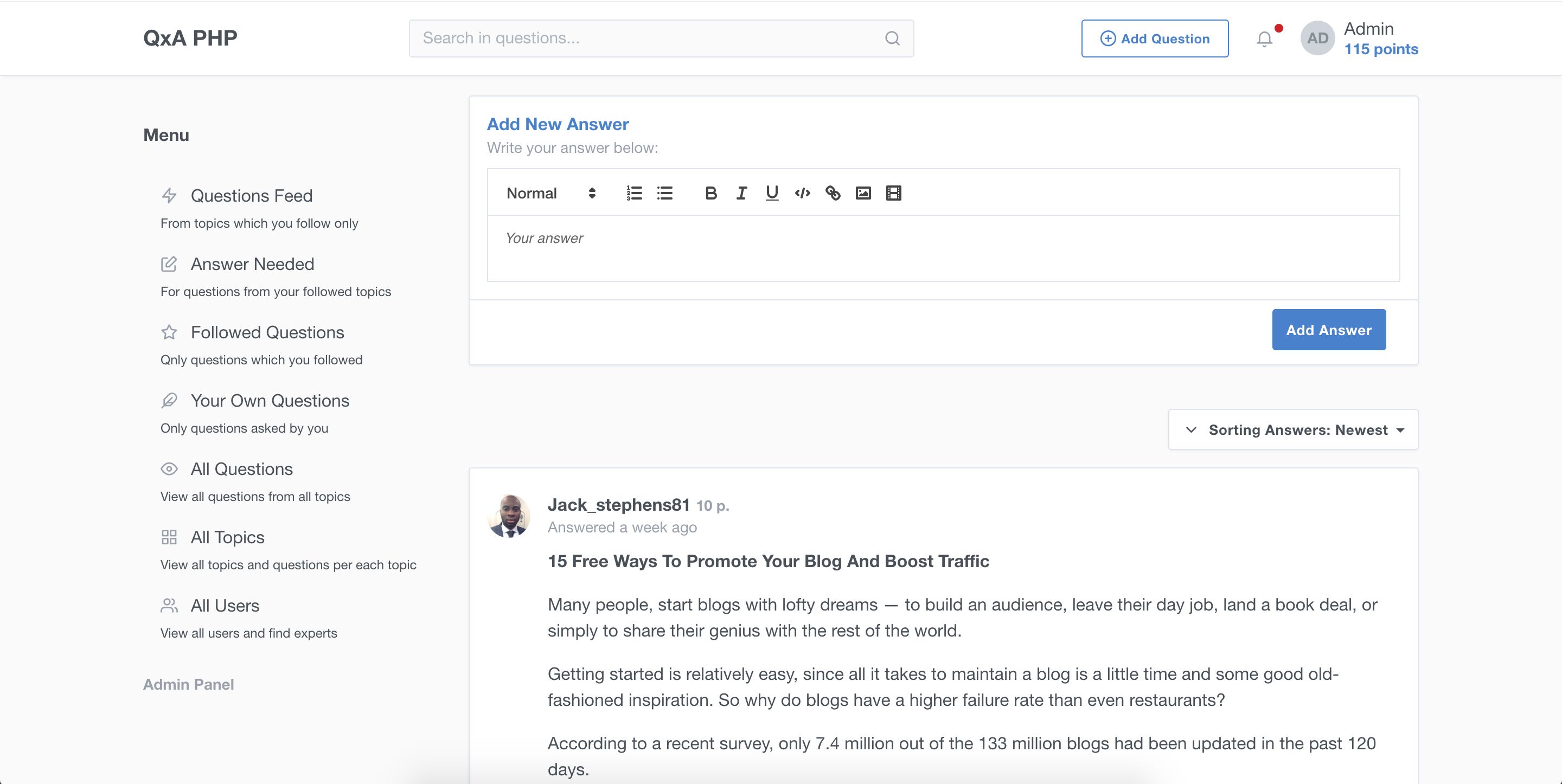Toggle bold formatting in answer editor

pos(710,194)
